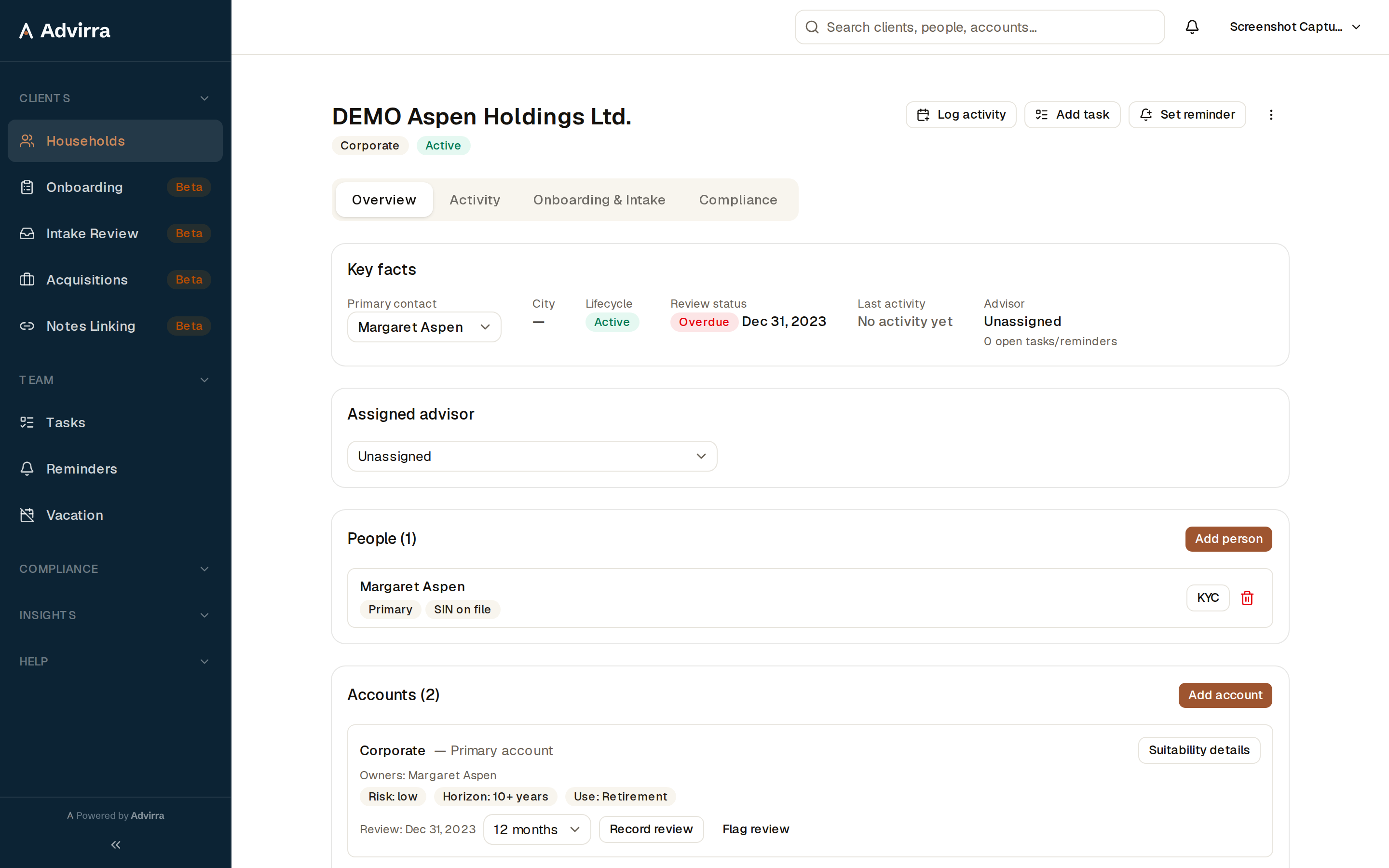
Task: Click the Add task button
Action: (x=1072, y=115)
